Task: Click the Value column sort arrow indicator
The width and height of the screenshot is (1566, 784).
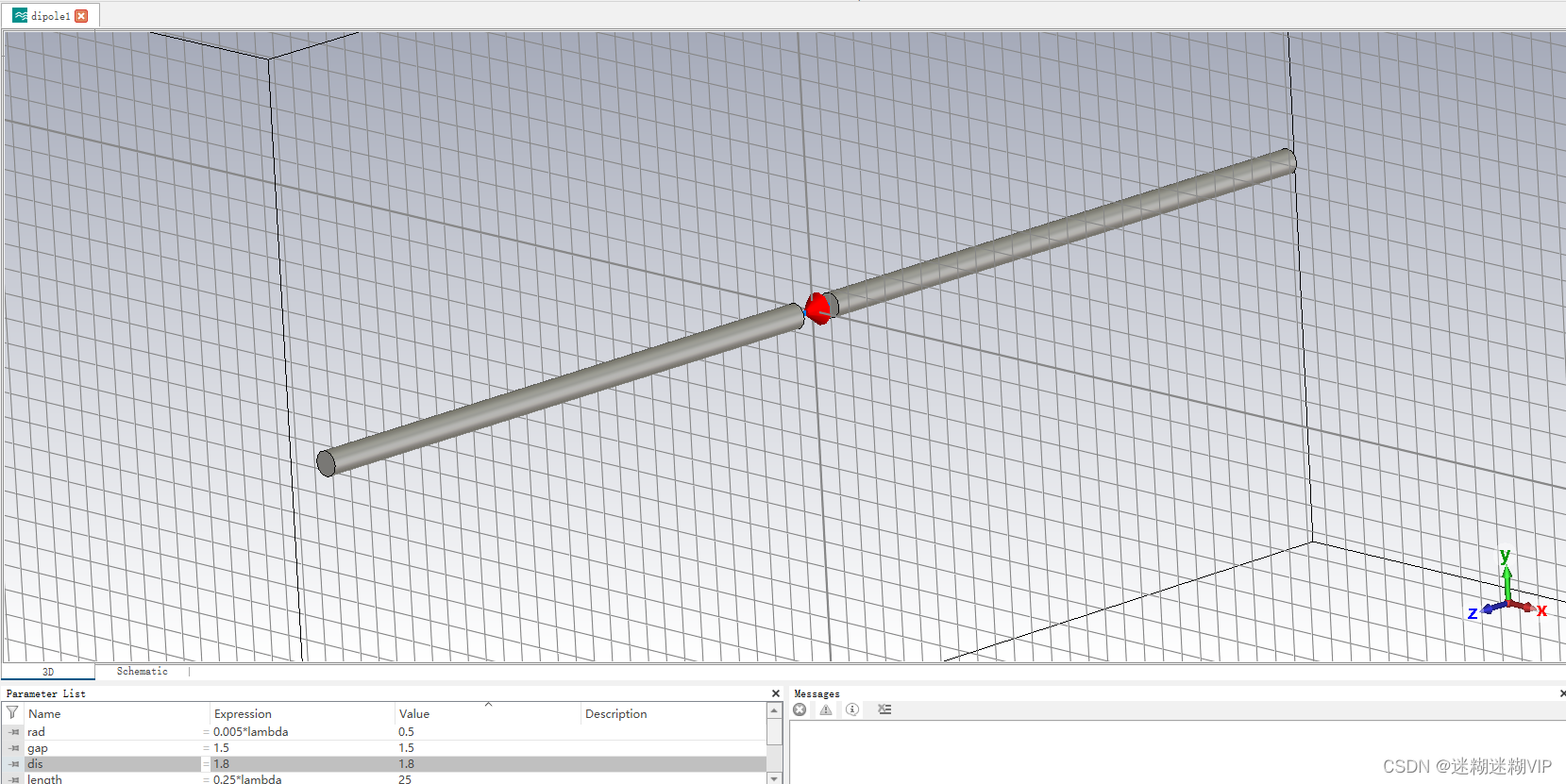Action: click(x=488, y=705)
